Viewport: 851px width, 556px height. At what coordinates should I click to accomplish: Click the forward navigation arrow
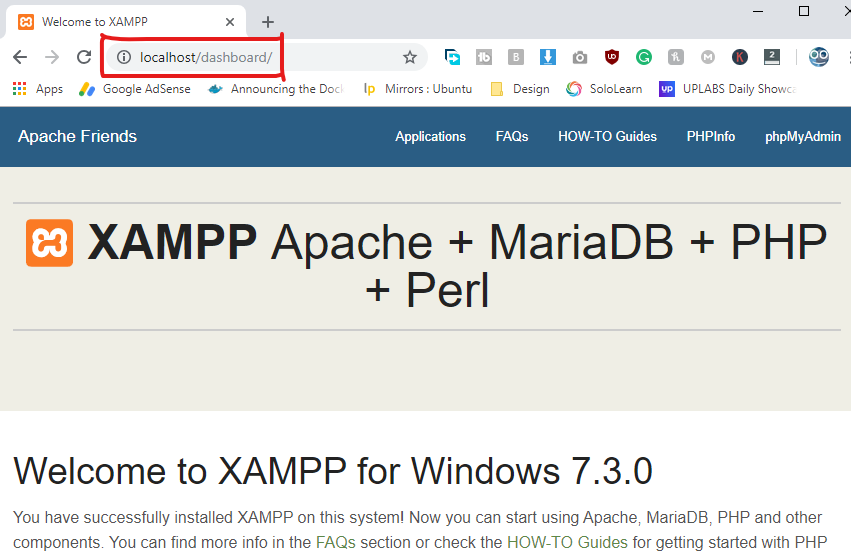pos(52,57)
